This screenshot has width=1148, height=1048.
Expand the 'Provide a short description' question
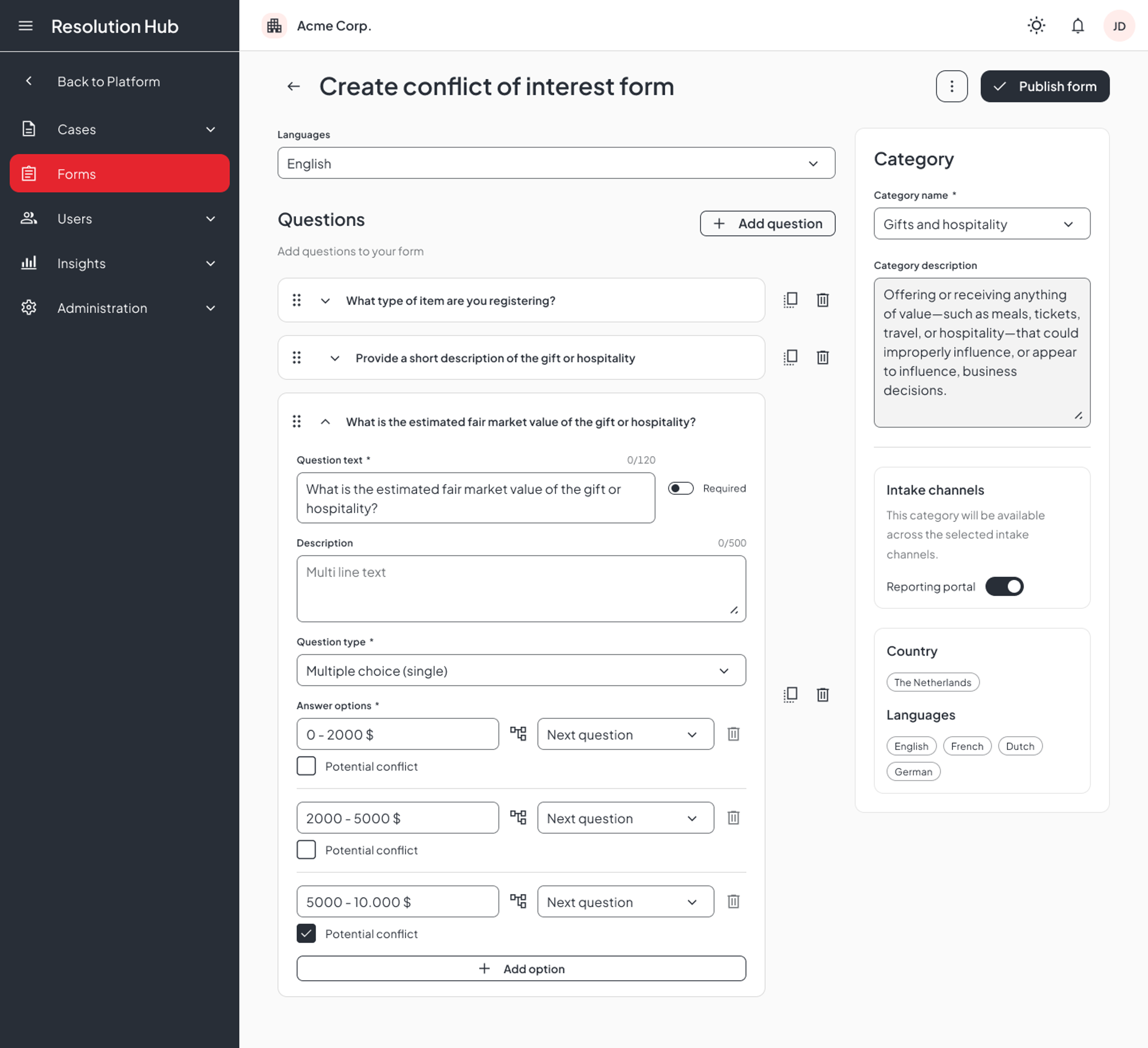click(335, 358)
